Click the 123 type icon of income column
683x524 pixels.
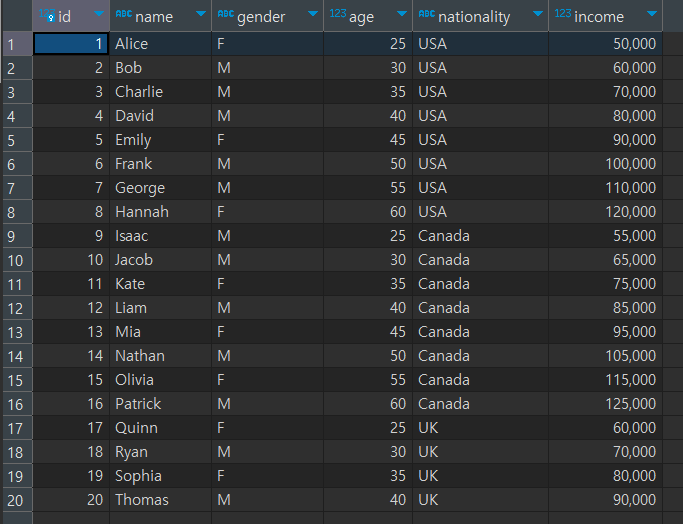tap(563, 14)
